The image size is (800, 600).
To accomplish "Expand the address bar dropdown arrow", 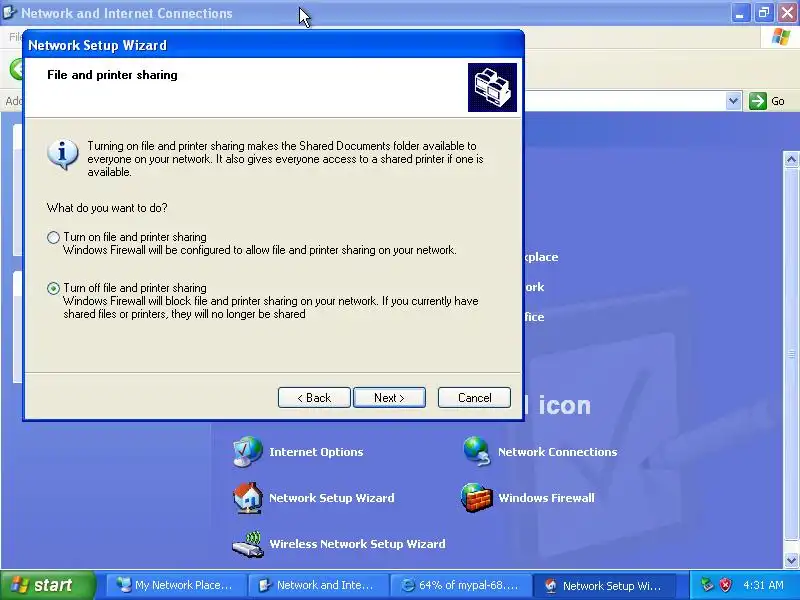I will click(733, 101).
